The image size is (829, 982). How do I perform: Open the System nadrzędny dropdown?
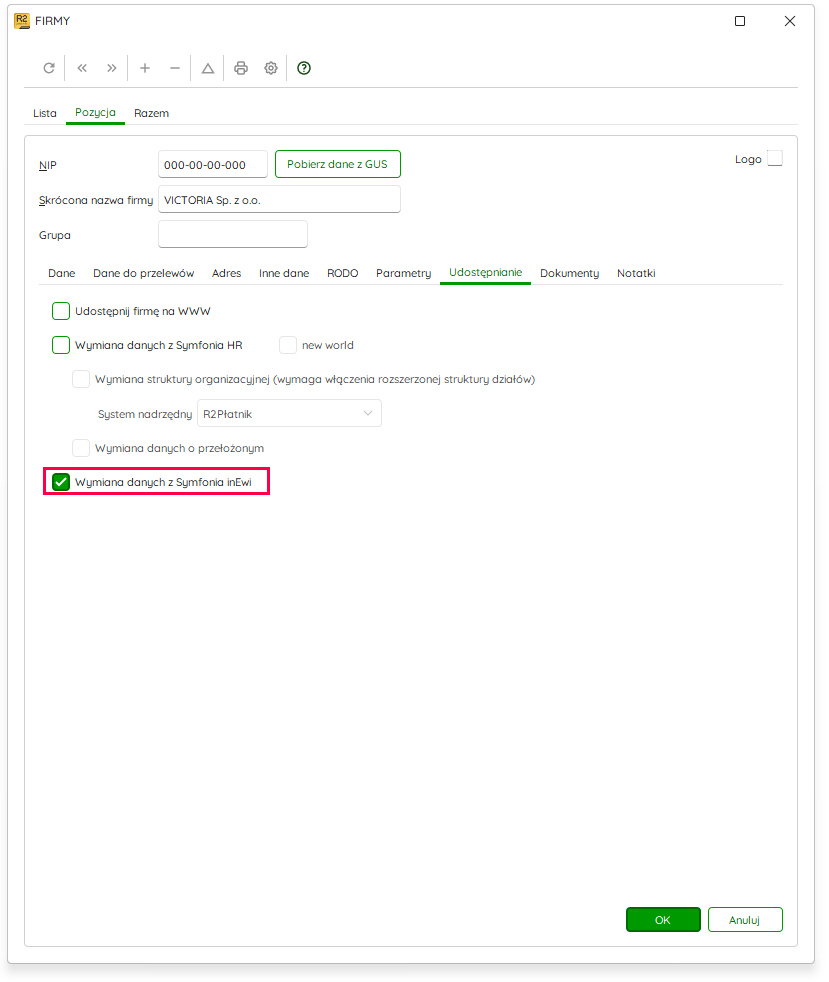pos(289,413)
